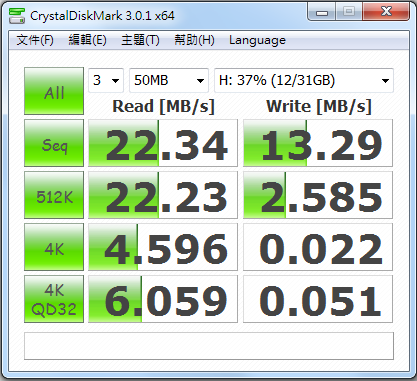Click the empty comment field at bottom
Viewport: 417px width, 381px height.
click(x=209, y=346)
